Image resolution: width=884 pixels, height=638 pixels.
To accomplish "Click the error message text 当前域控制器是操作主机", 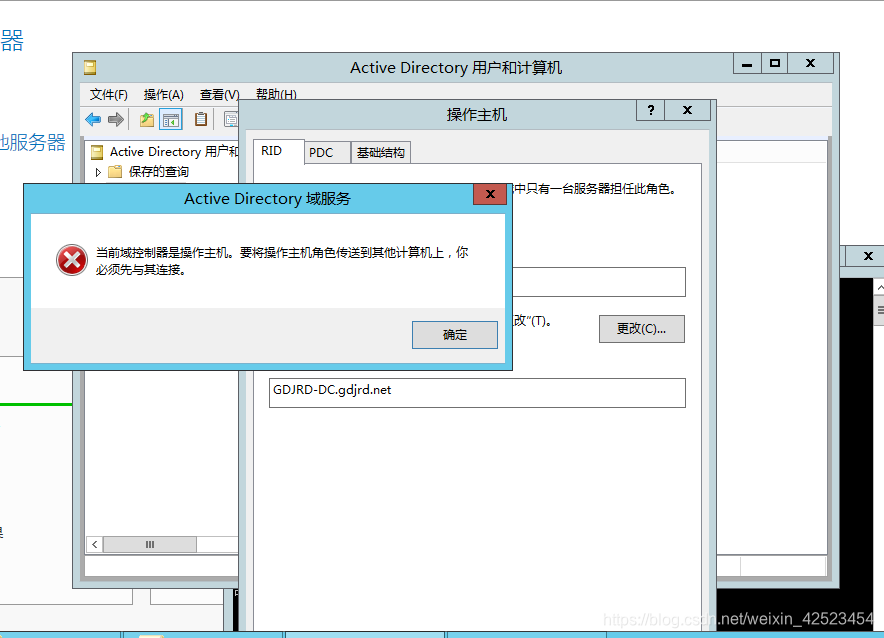I will coord(164,252).
